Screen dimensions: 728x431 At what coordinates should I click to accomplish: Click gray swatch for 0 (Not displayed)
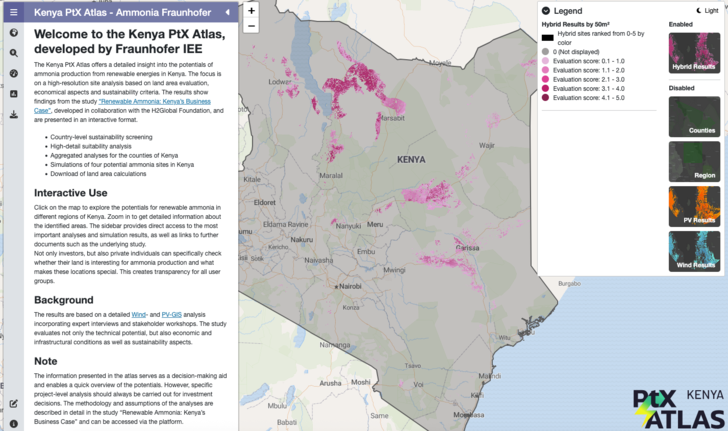546,52
